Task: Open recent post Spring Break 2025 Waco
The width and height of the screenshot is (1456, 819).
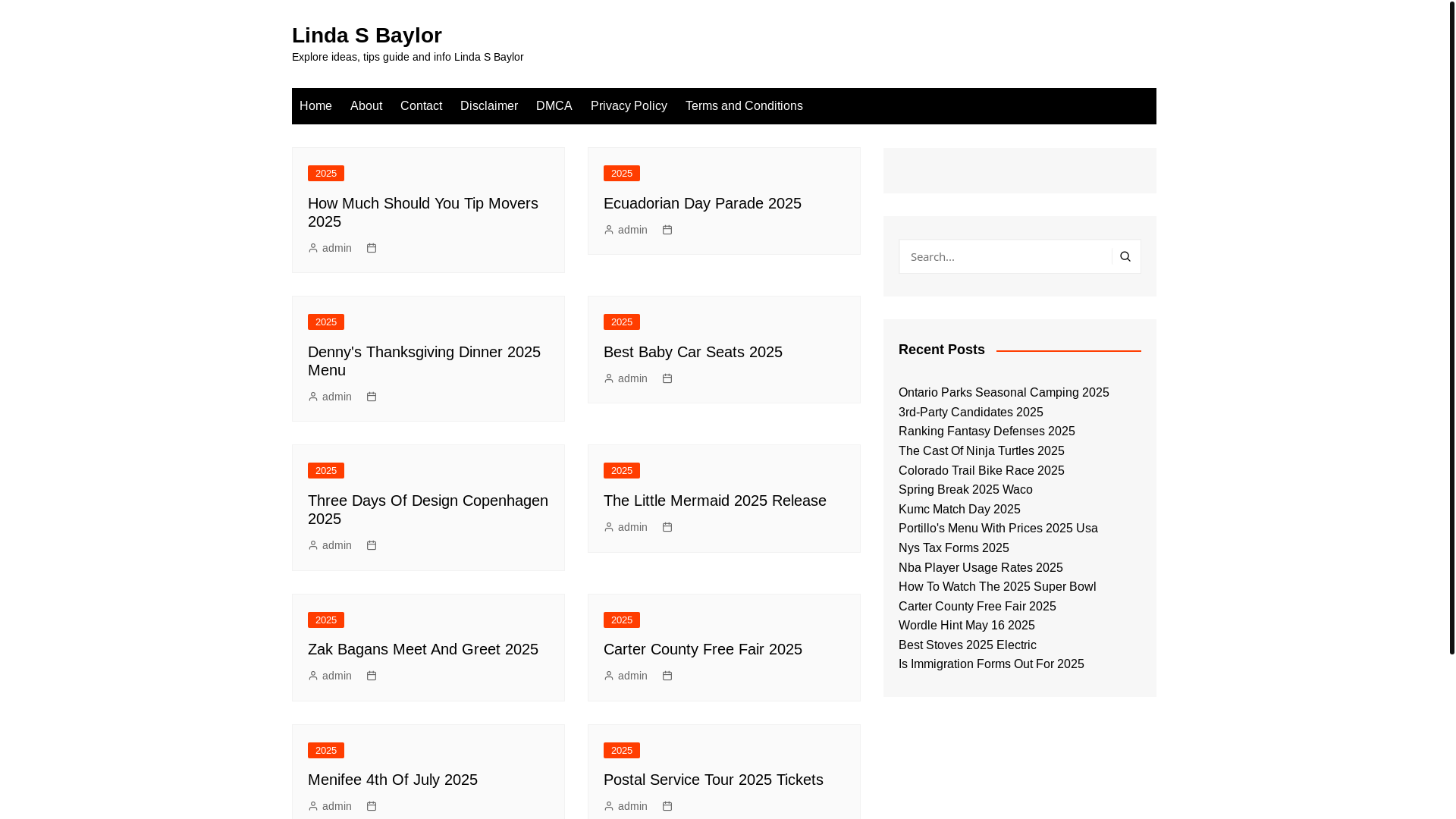Action: (x=965, y=490)
